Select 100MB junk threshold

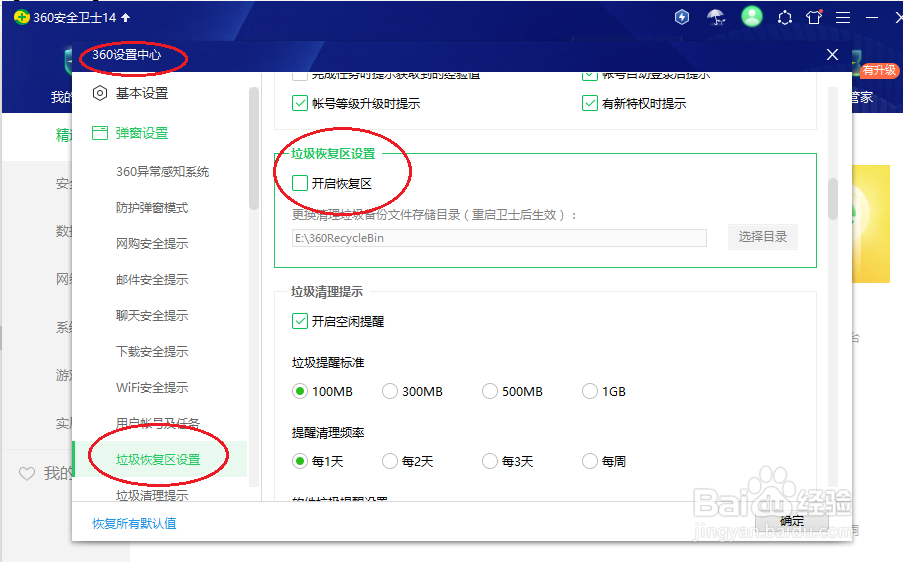click(299, 392)
